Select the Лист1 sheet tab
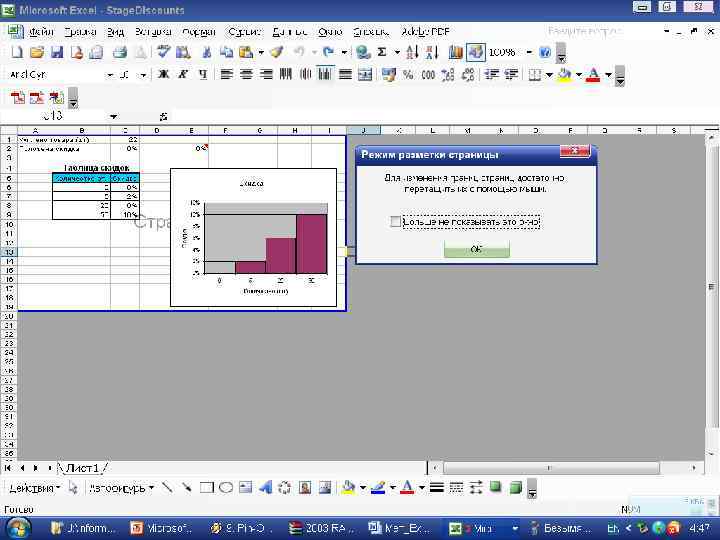Image resolution: width=720 pixels, height=540 pixels. pos(83,468)
